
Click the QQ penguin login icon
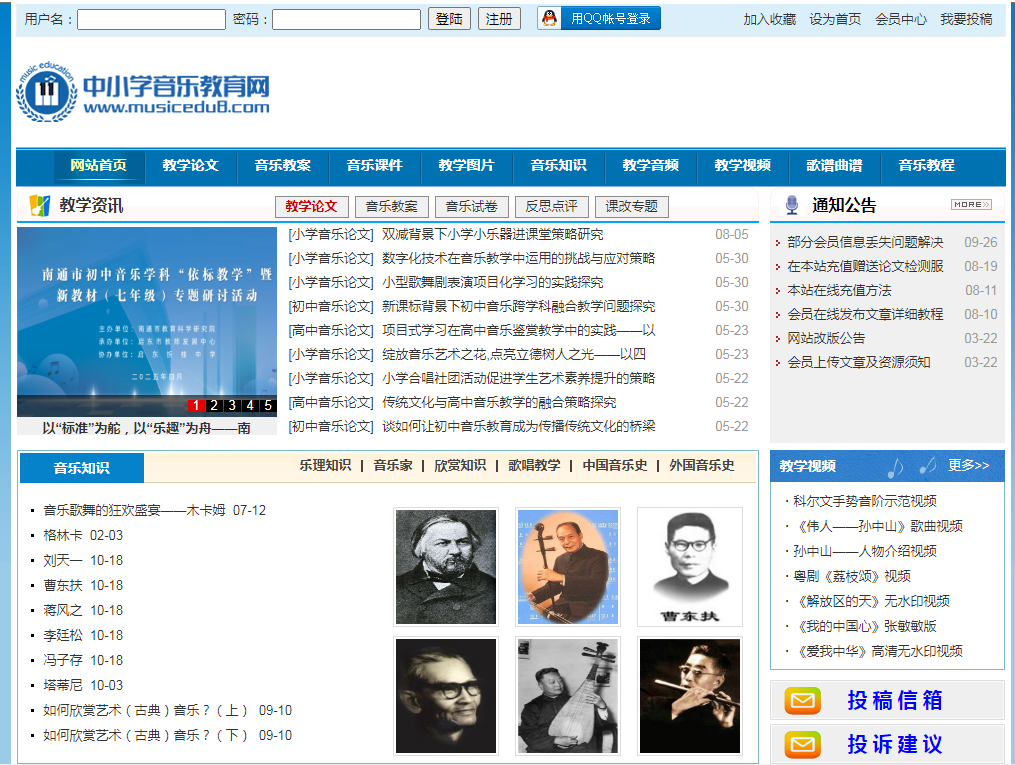548,19
